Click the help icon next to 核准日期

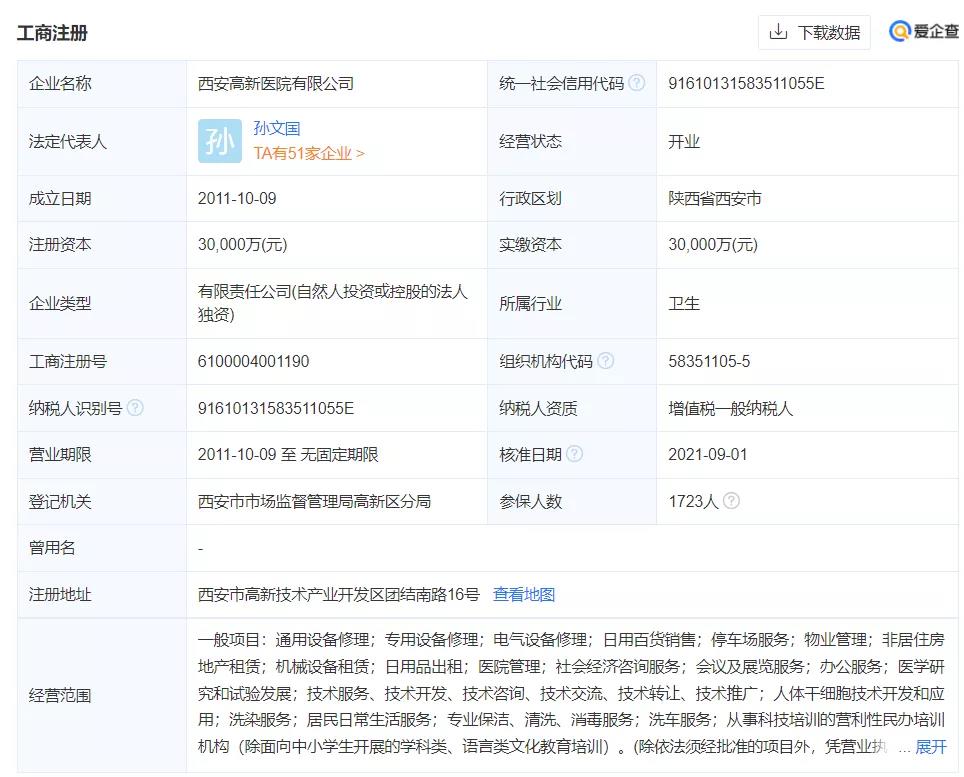coord(574,454)
